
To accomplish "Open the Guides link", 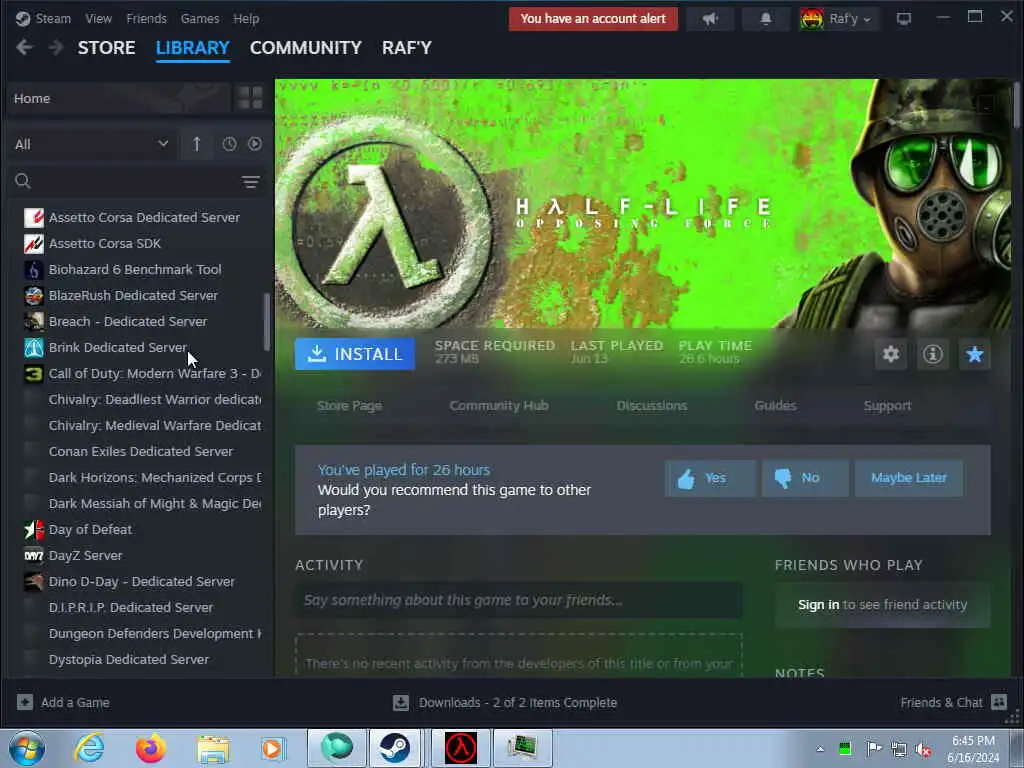I will click(775, 406).
